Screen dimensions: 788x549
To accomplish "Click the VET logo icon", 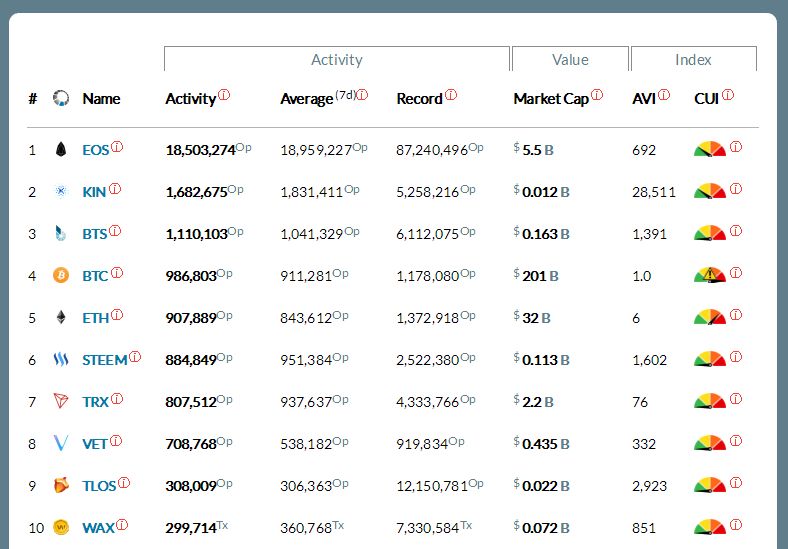I will pos(61,443).
